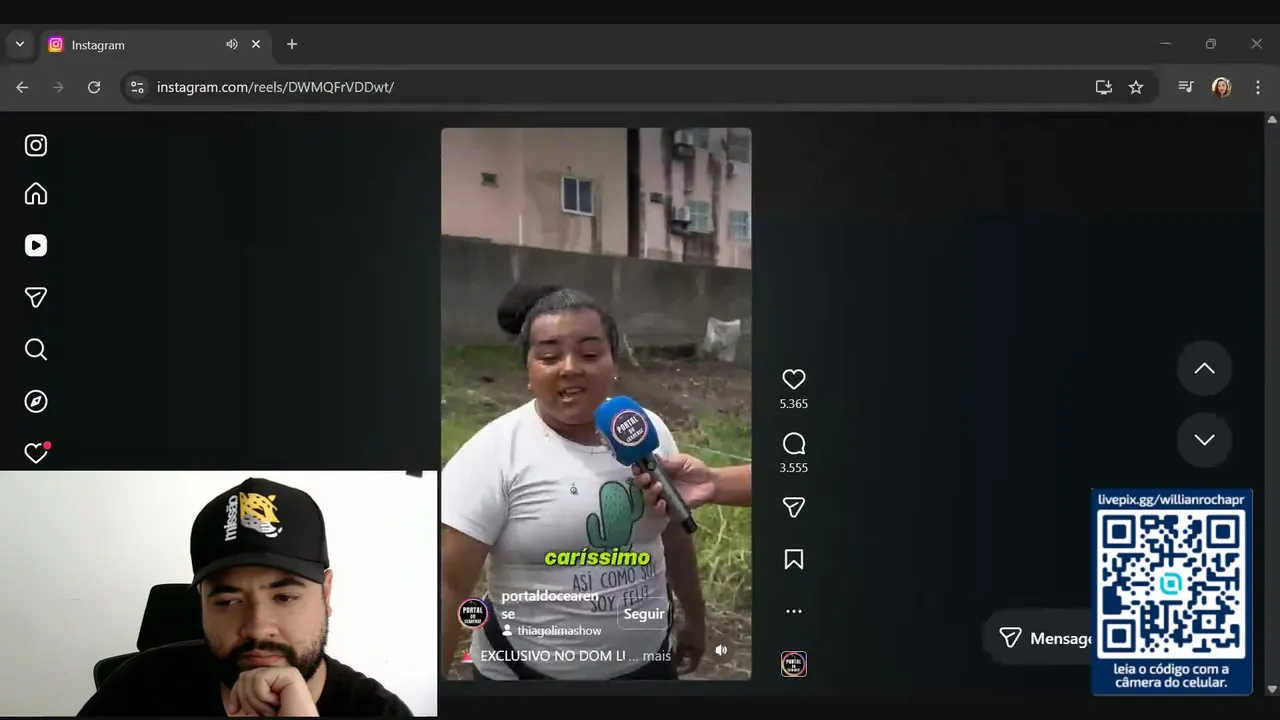Like the reel with heart icon

[794, 380]
